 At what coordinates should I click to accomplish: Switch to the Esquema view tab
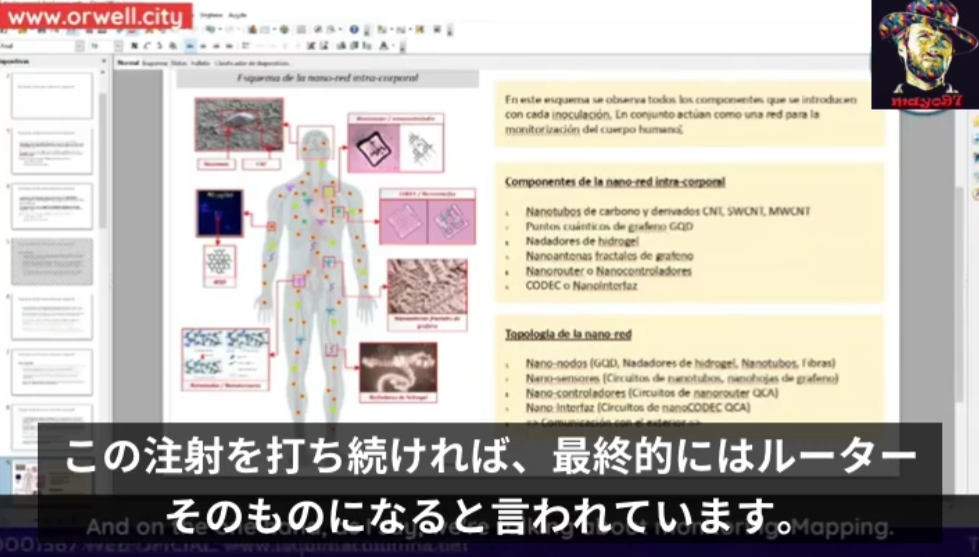pos(155,63)
